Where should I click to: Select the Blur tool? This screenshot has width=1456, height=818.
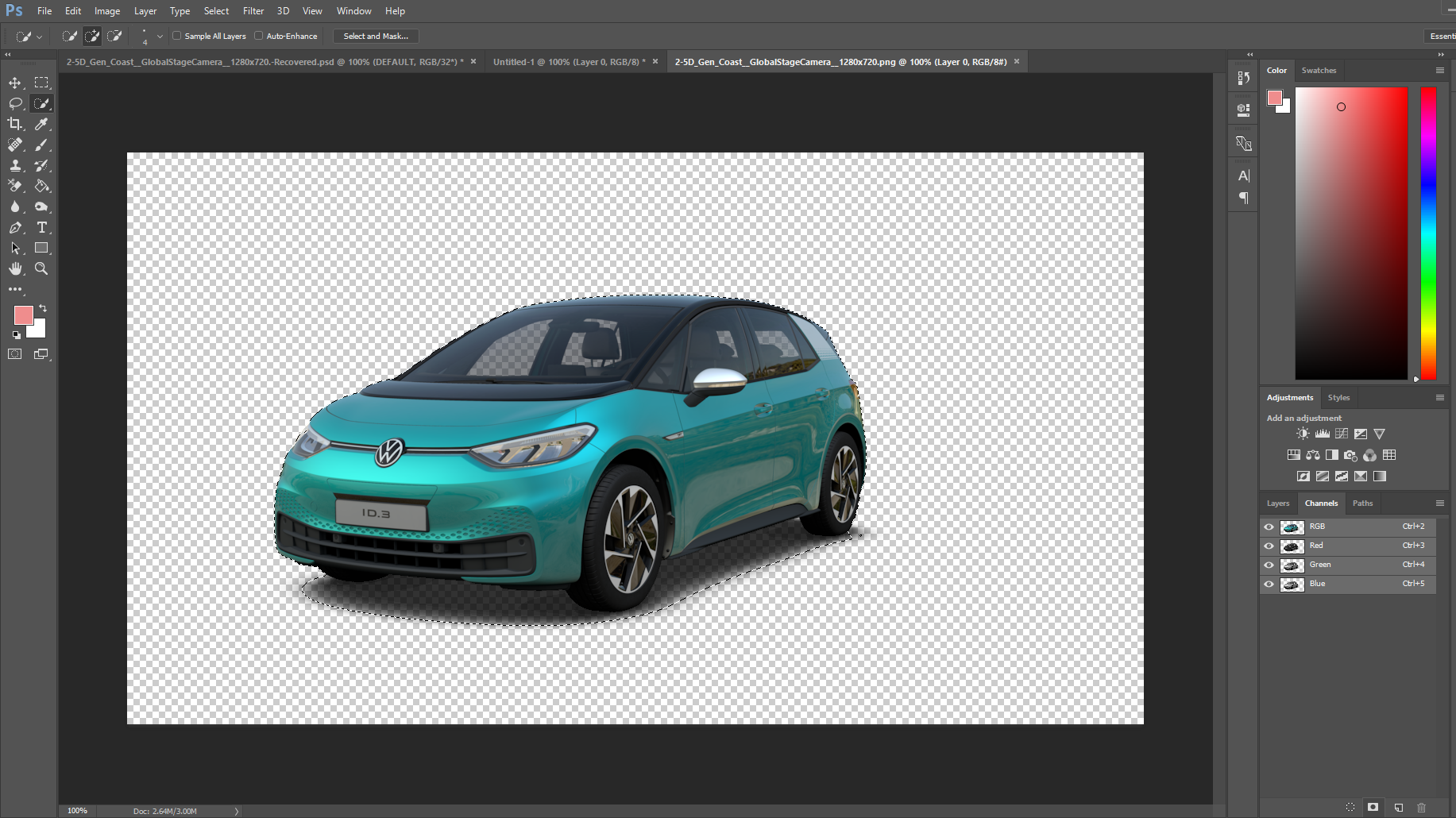click(x=15, y=206)
